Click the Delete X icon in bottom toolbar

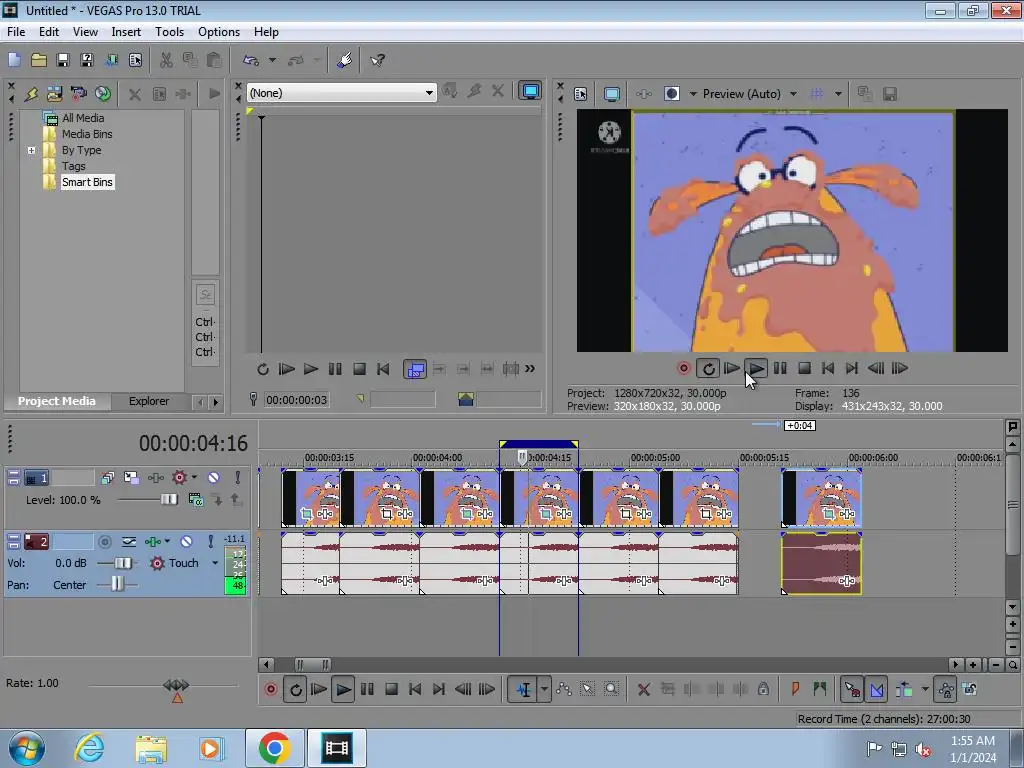coord(643,689)
